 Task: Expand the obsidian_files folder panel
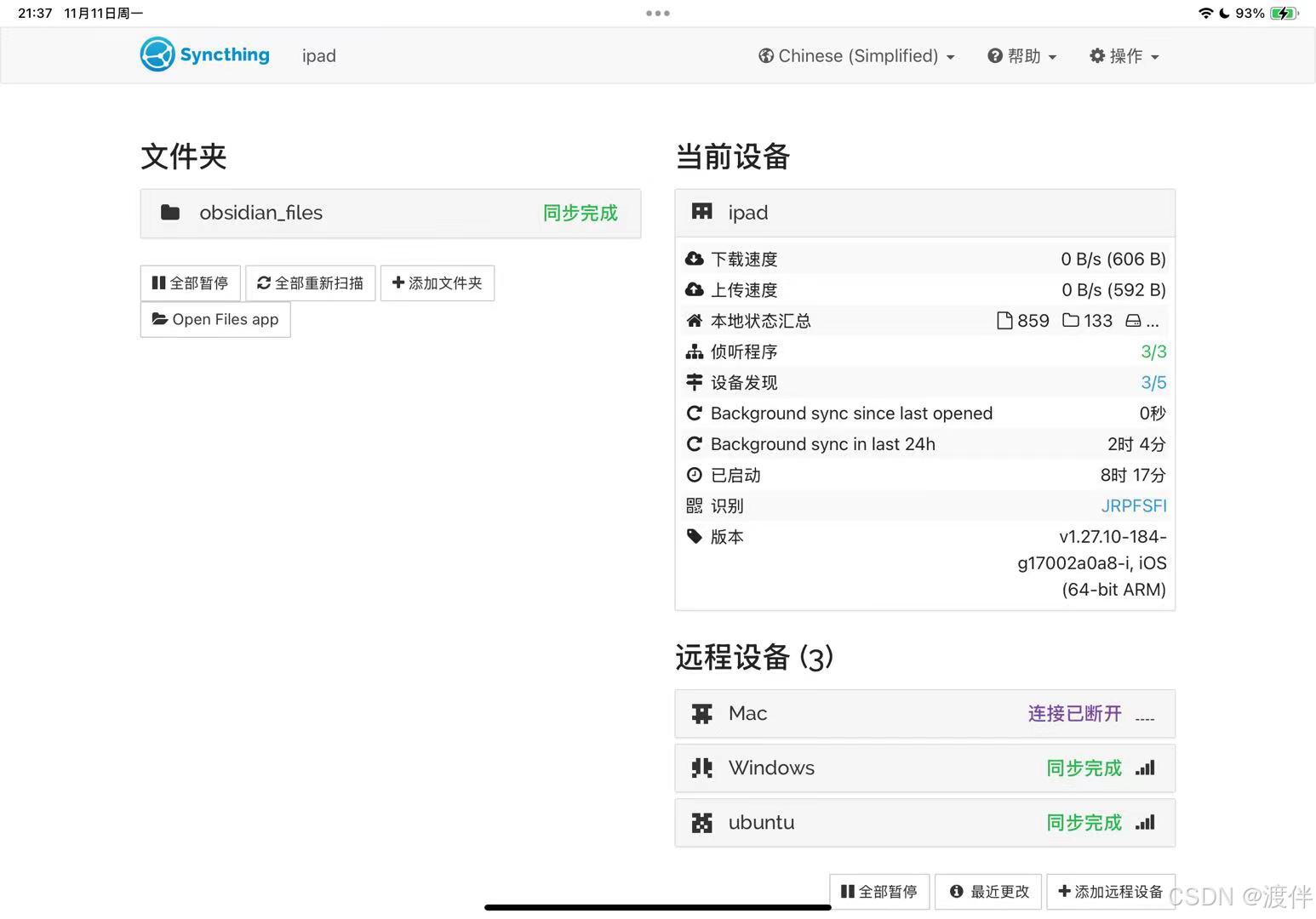[x=391, y=213]
